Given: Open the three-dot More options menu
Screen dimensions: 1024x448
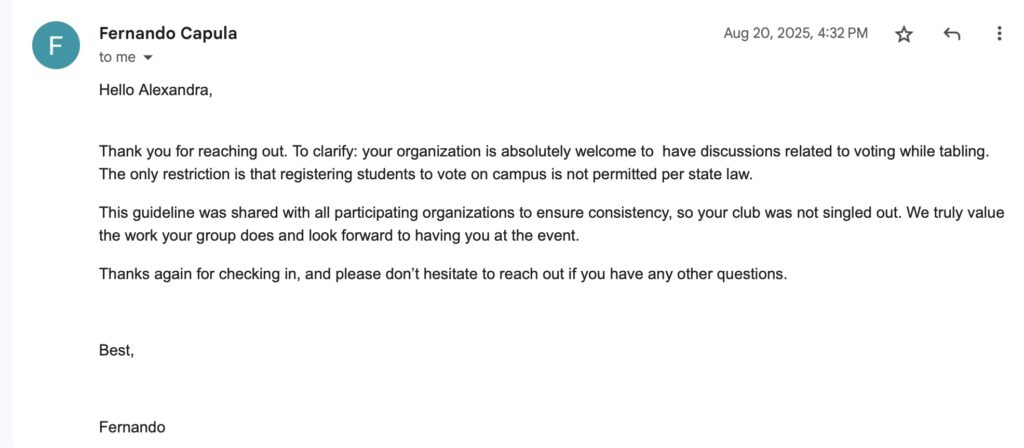Looking at the screenshot, I should pyautogui.click(x=998, y=34).
